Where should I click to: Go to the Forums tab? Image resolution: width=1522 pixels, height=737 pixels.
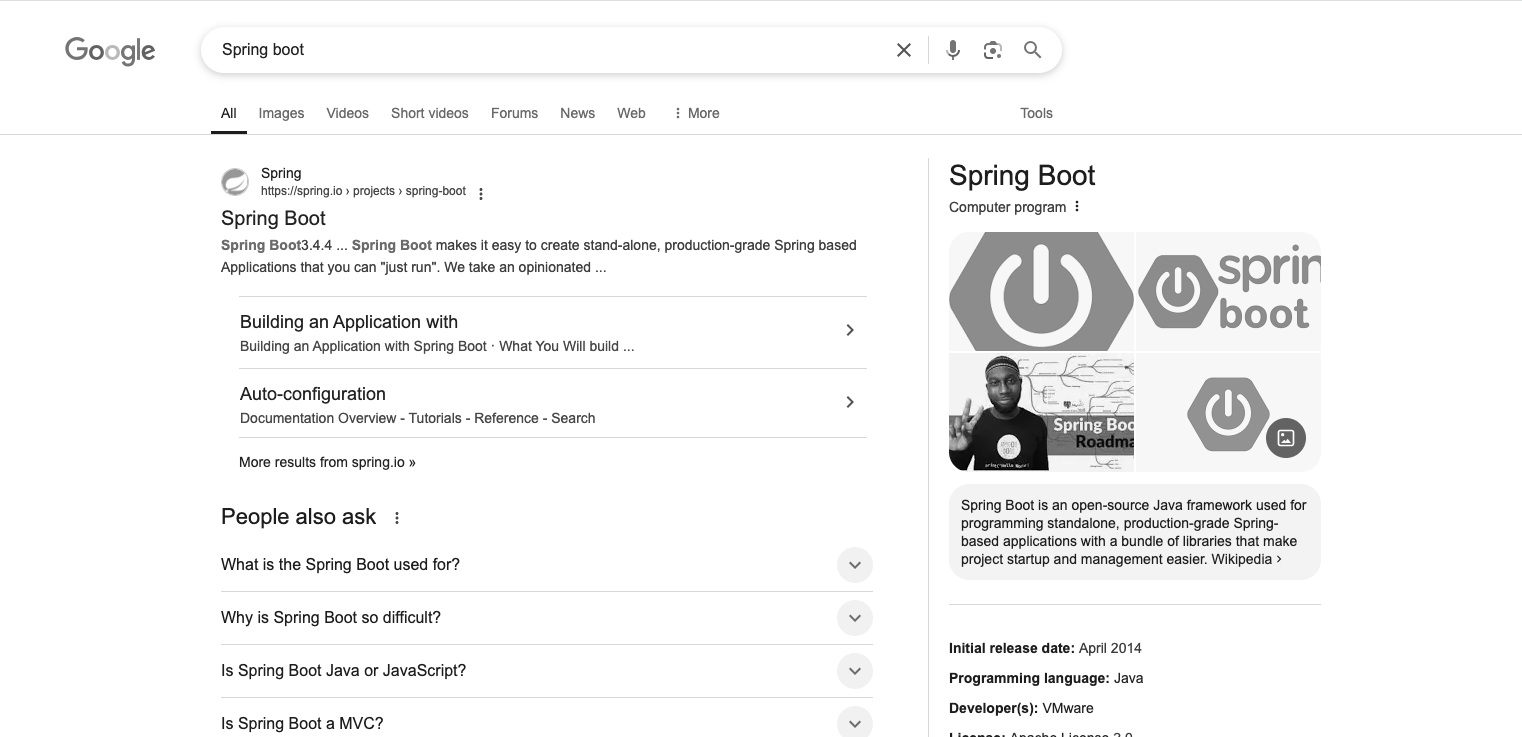point(514,113)
